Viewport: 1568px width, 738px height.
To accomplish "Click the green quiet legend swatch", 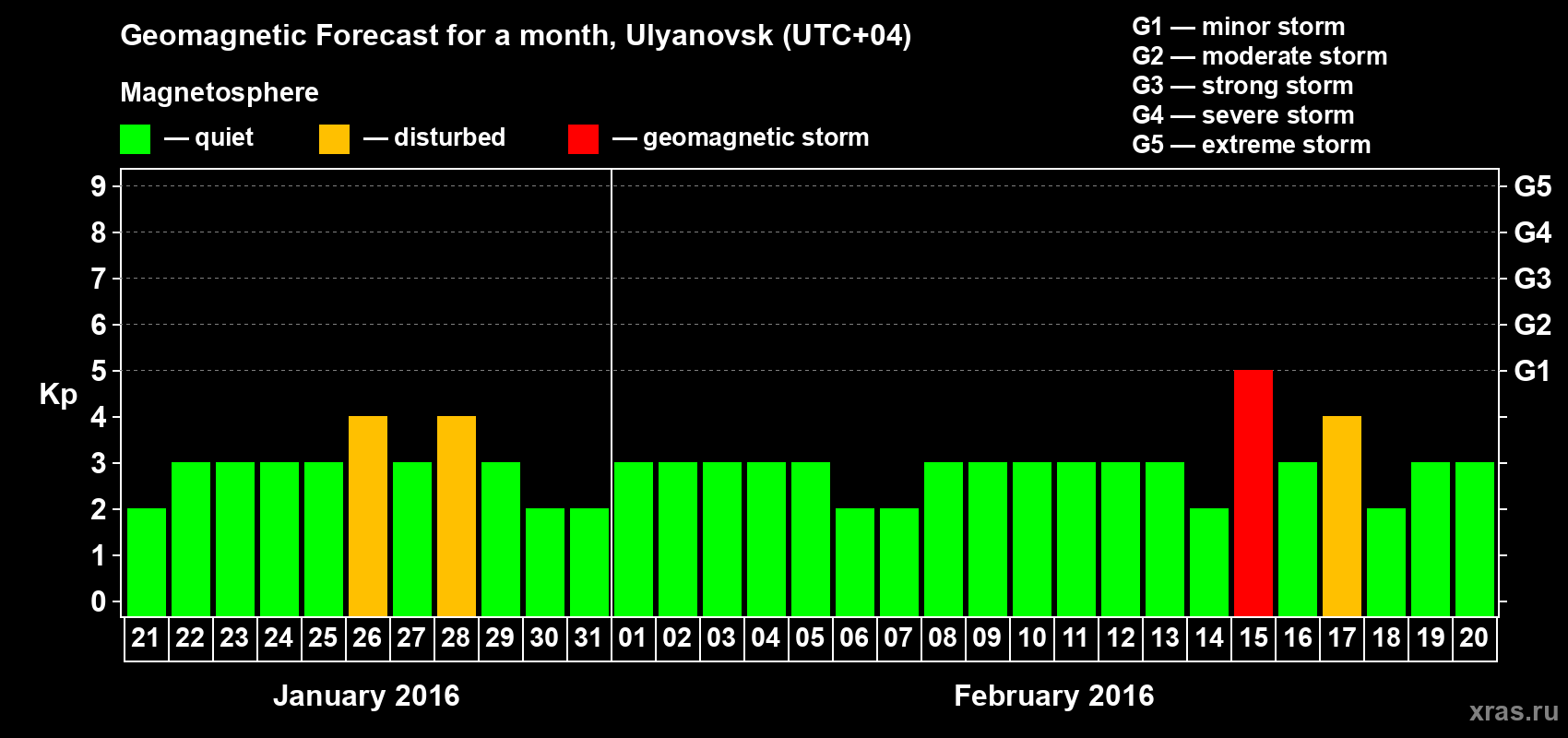I will tap(135, 139).
